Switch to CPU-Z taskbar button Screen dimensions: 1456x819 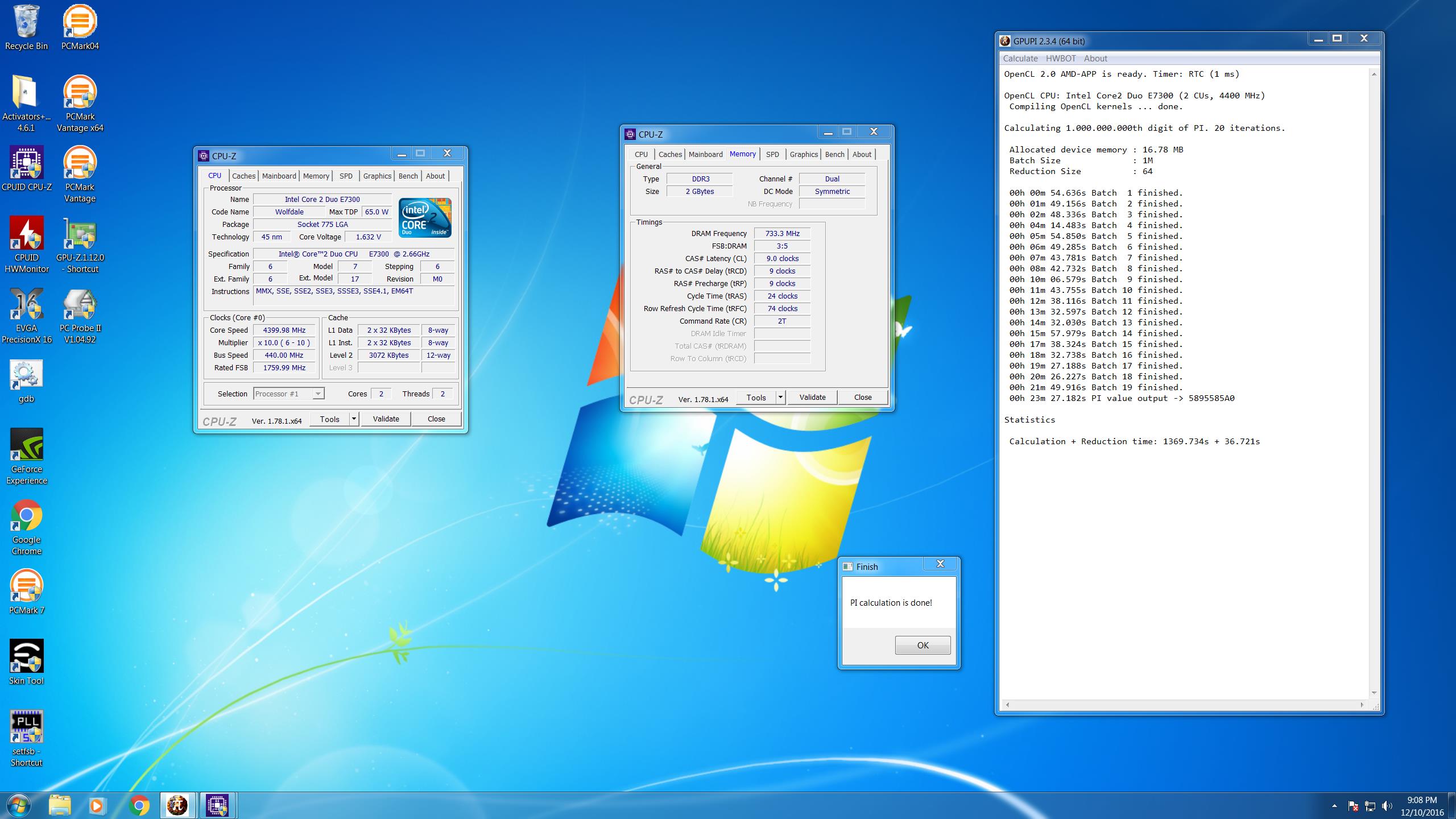coord(217,805)
